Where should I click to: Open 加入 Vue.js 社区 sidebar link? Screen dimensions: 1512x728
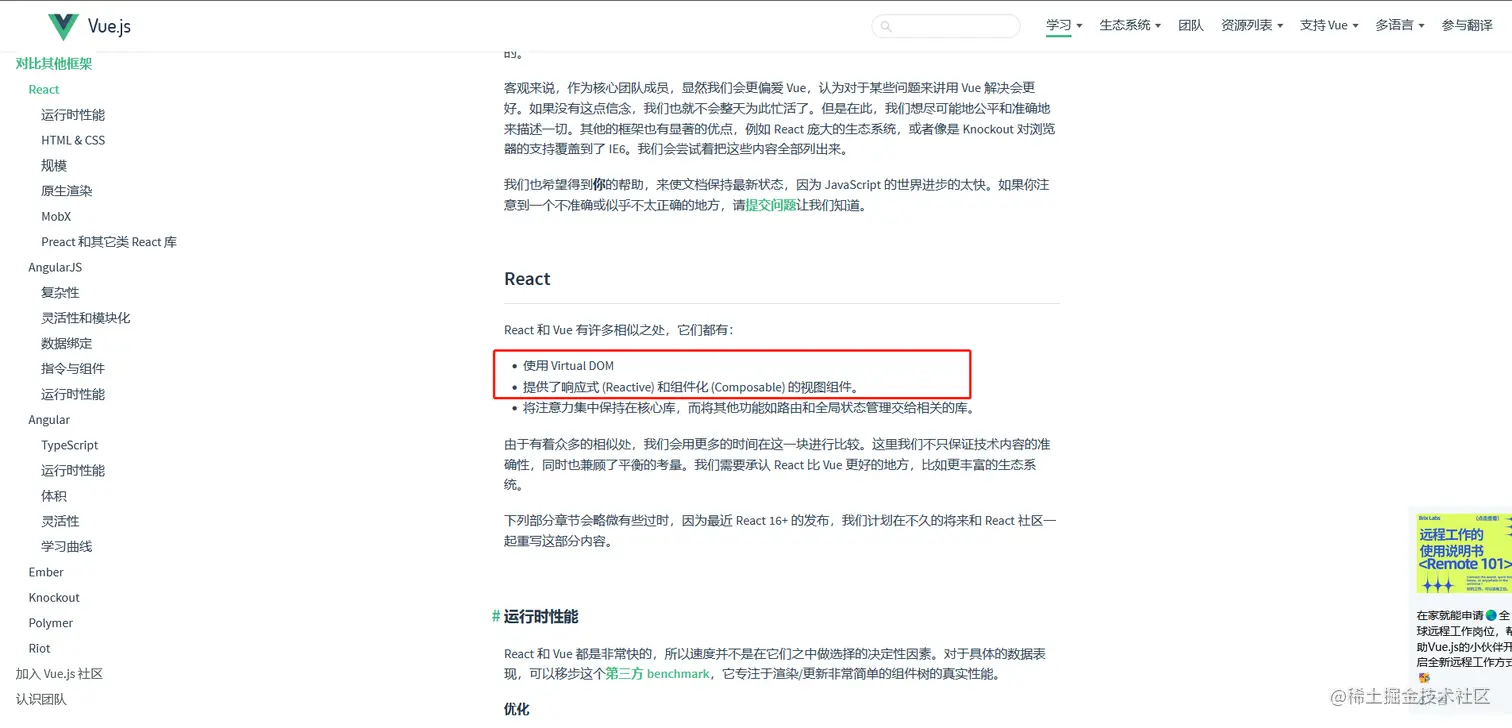pyautogui.click(x=59, y=674)
